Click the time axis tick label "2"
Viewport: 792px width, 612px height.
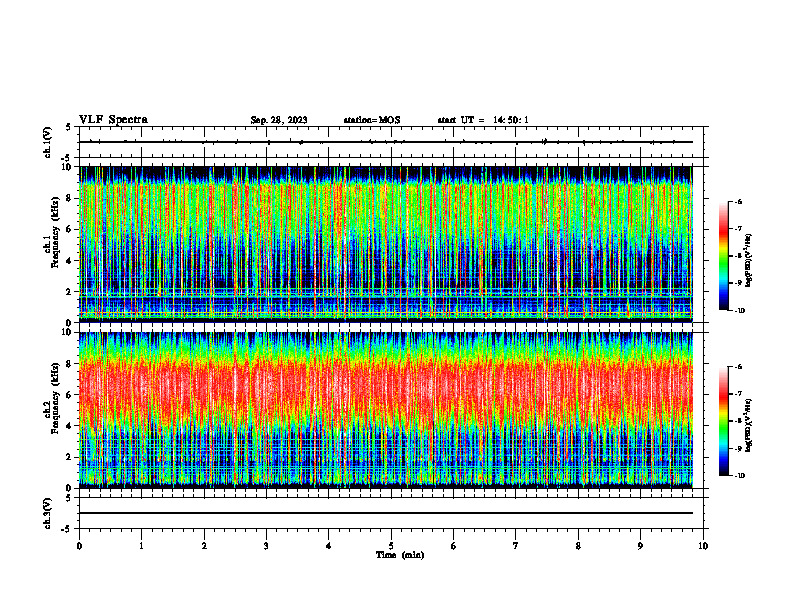tap(204, 546)
